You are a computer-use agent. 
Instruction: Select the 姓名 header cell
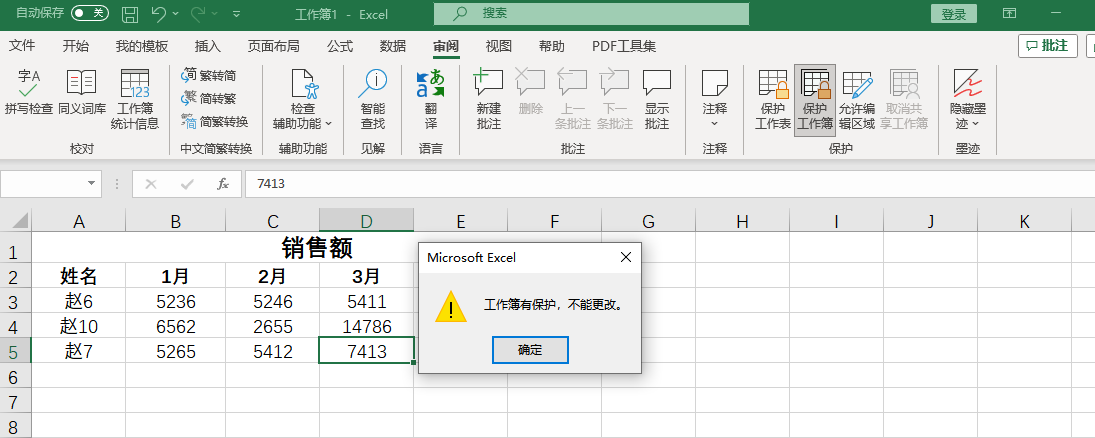tap(79, 277)
